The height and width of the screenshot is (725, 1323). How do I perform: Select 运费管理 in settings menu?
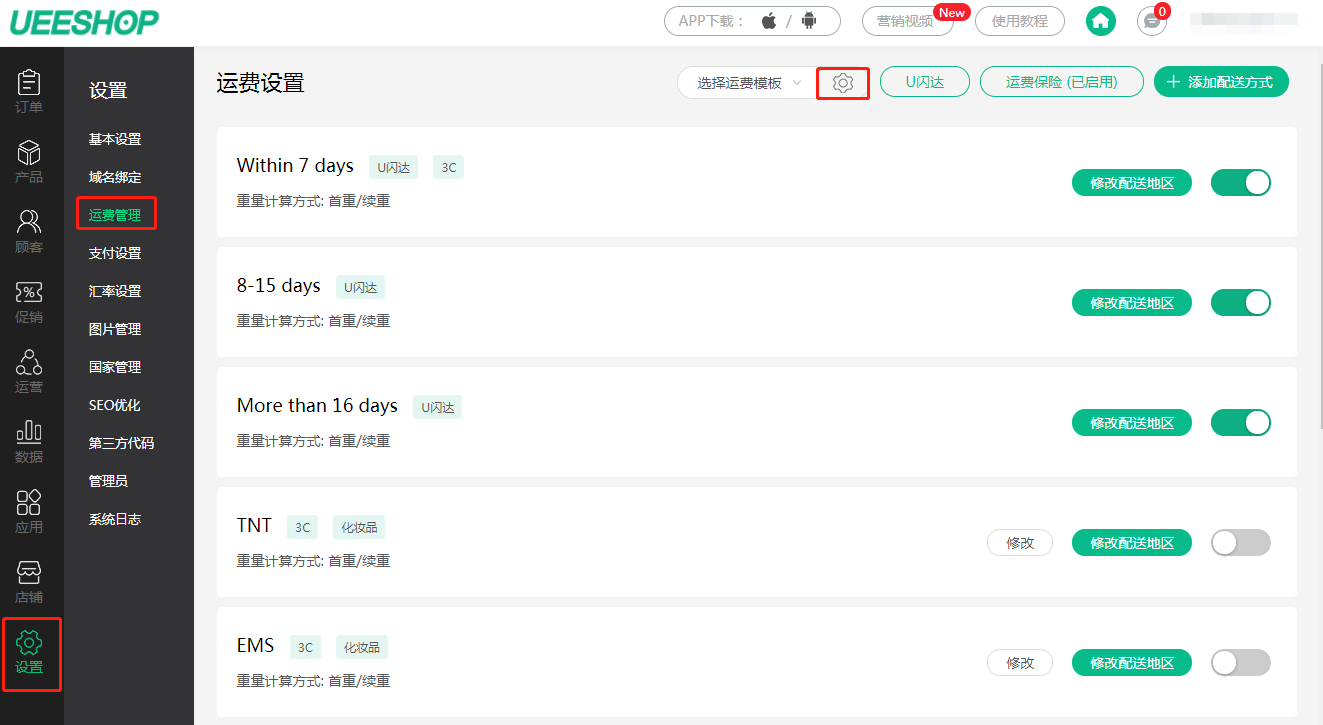click(115, 214)
